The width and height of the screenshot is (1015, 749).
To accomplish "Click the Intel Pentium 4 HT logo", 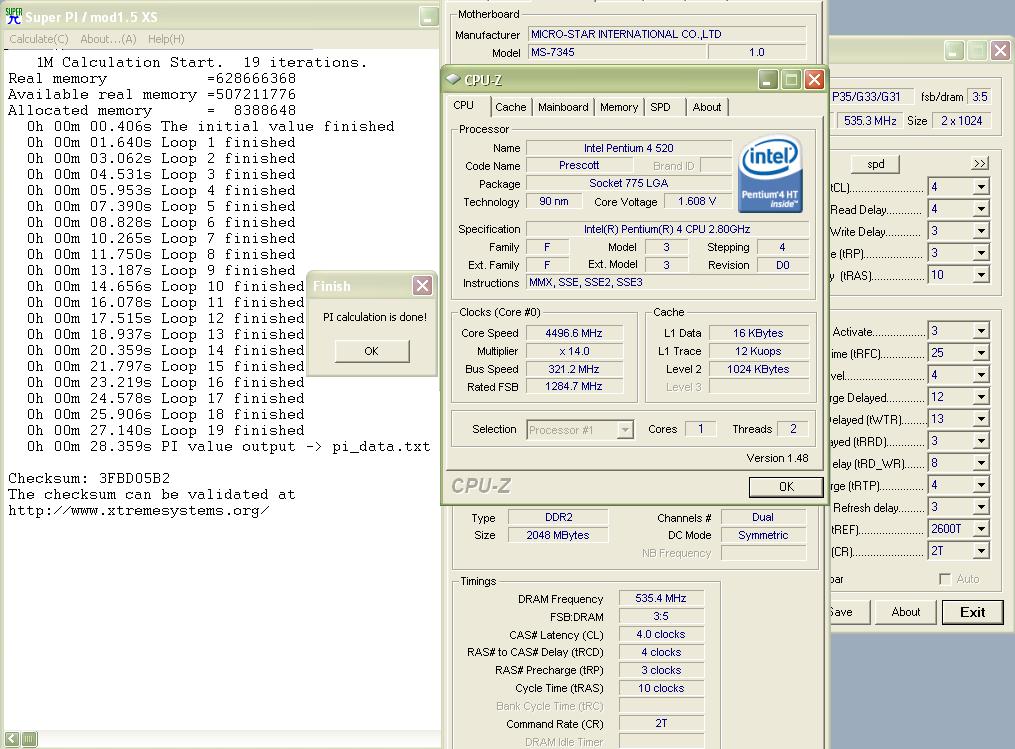I will pyautogui.click(x=770, y=173).
